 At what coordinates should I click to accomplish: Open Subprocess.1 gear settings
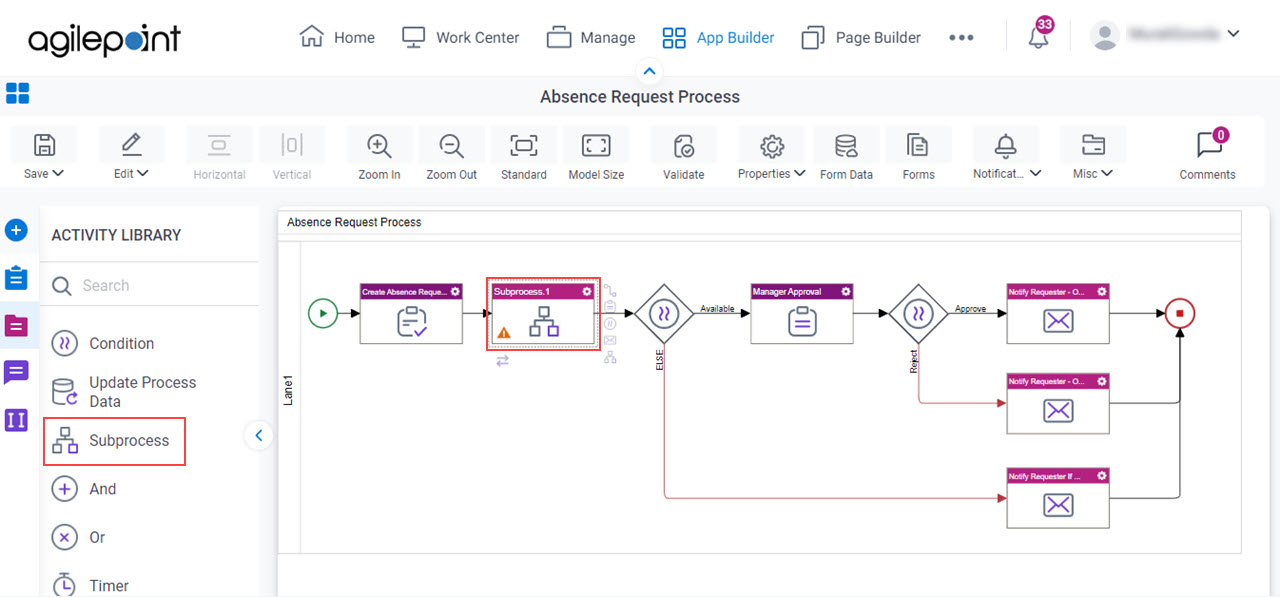click(587, 292)
